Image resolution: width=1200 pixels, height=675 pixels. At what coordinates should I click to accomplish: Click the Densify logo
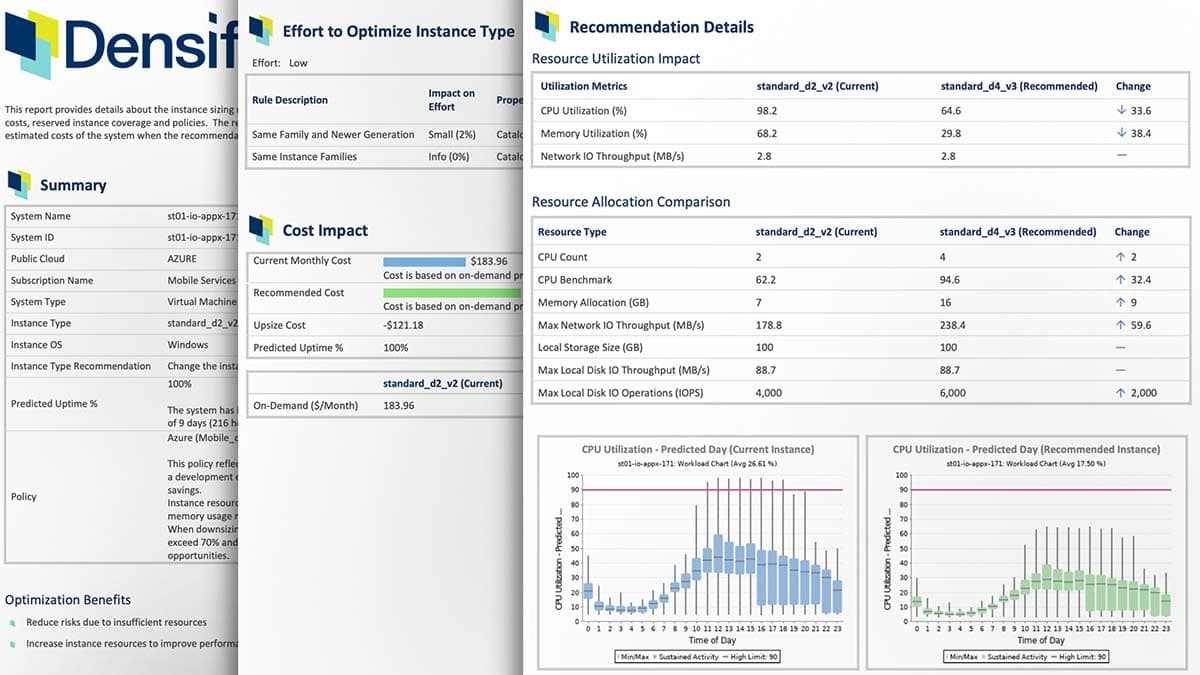coord(120,47)
